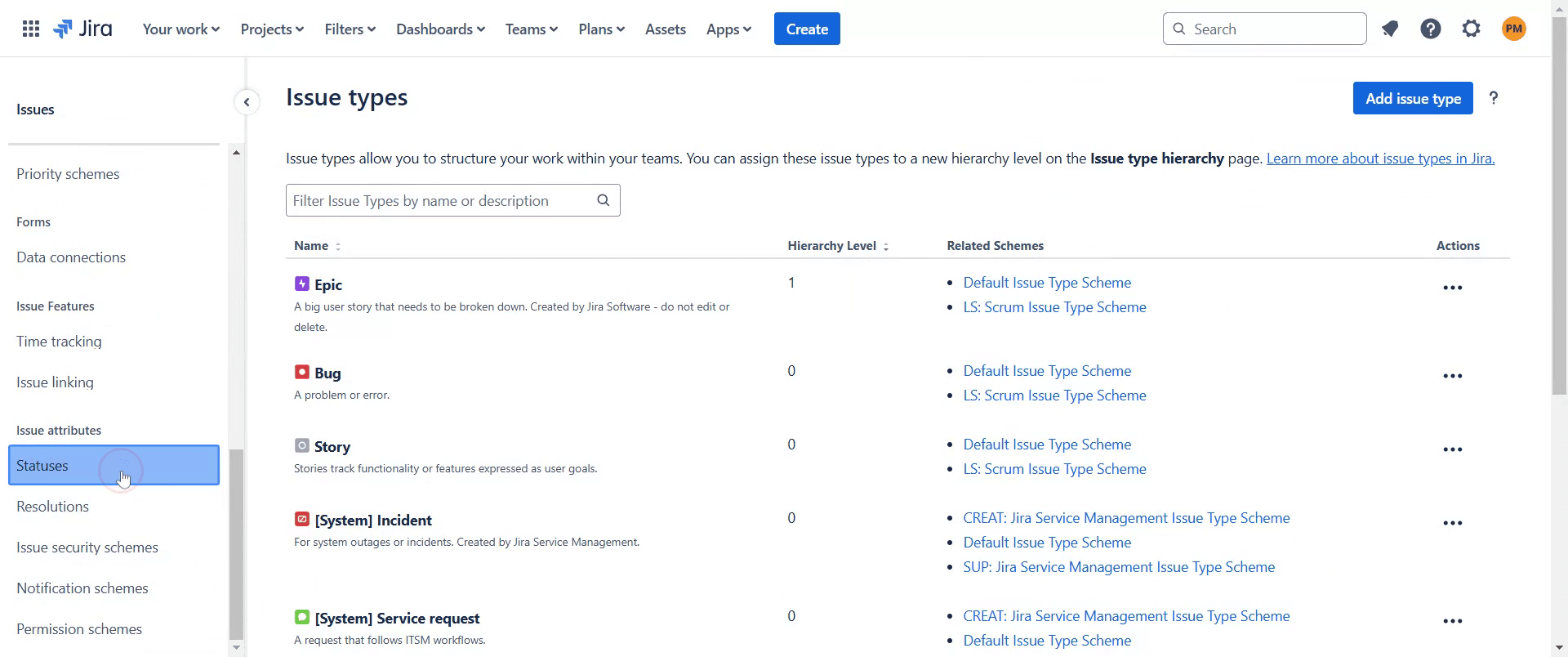Open the Filters dropdown menu
The width and height of the screenshot is (1568, 657).
pyautogui.click(x=350, y=29)
